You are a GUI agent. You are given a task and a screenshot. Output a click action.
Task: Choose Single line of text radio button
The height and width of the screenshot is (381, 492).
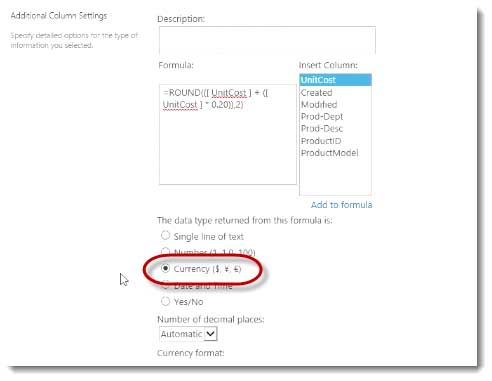[165, 236]
